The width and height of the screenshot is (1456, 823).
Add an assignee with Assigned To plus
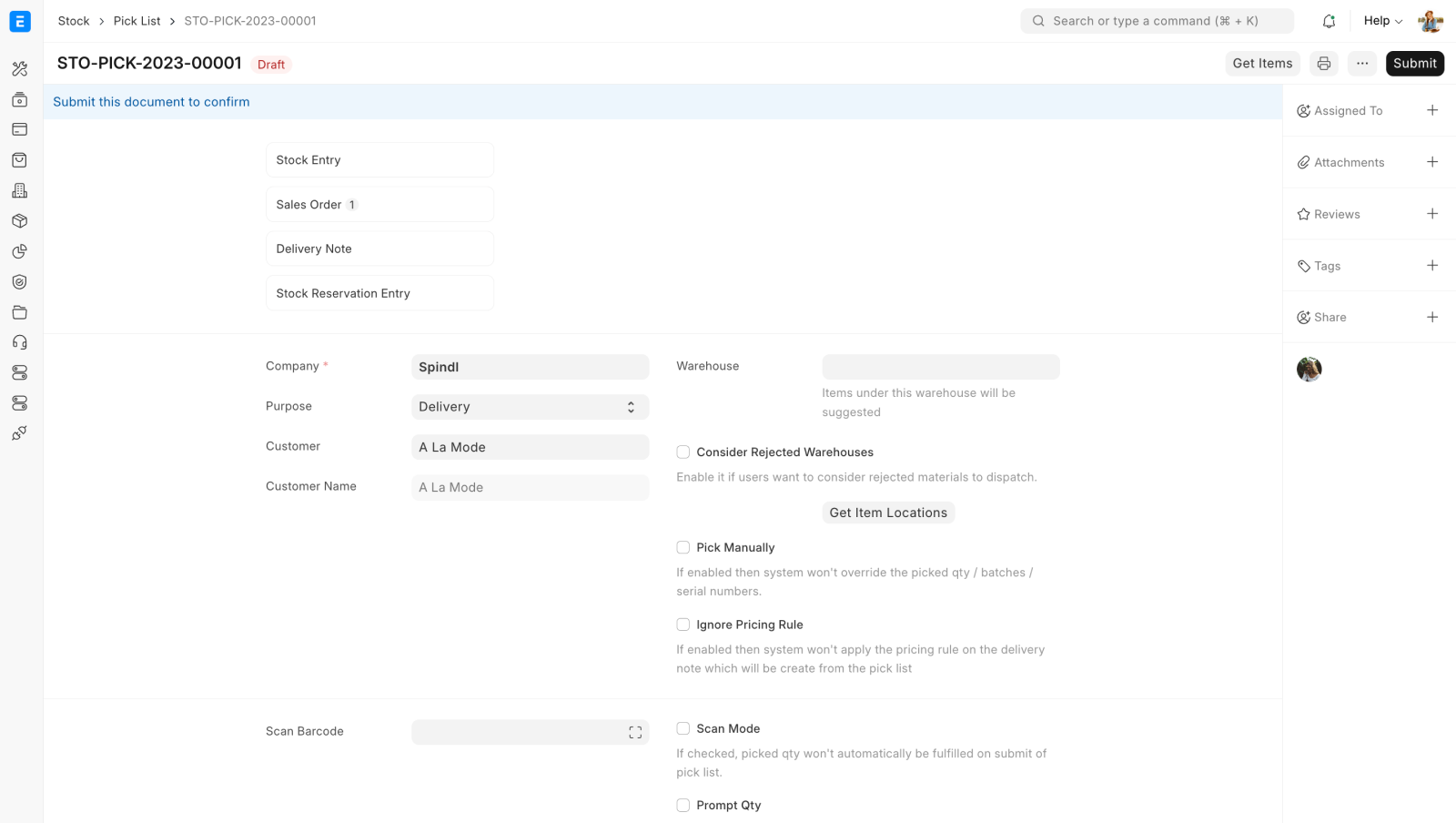1432,110
